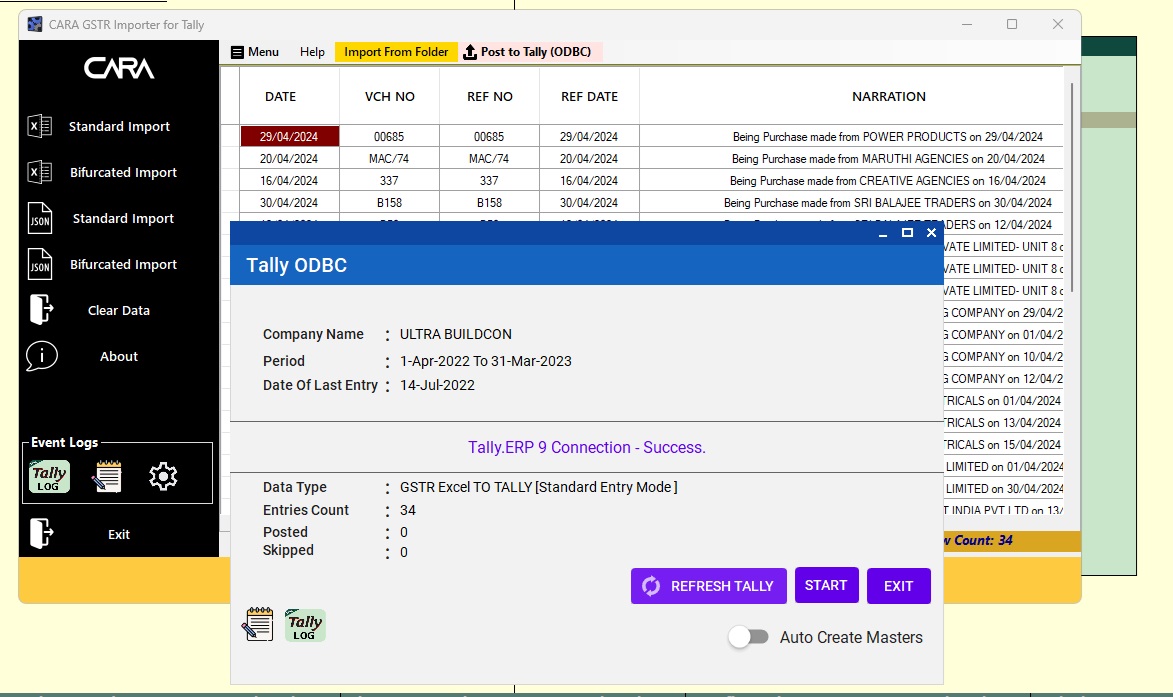Click the purple EXIT button in dialog
1173x697 pixels.
pyautogui.click(x=898, y=586)
